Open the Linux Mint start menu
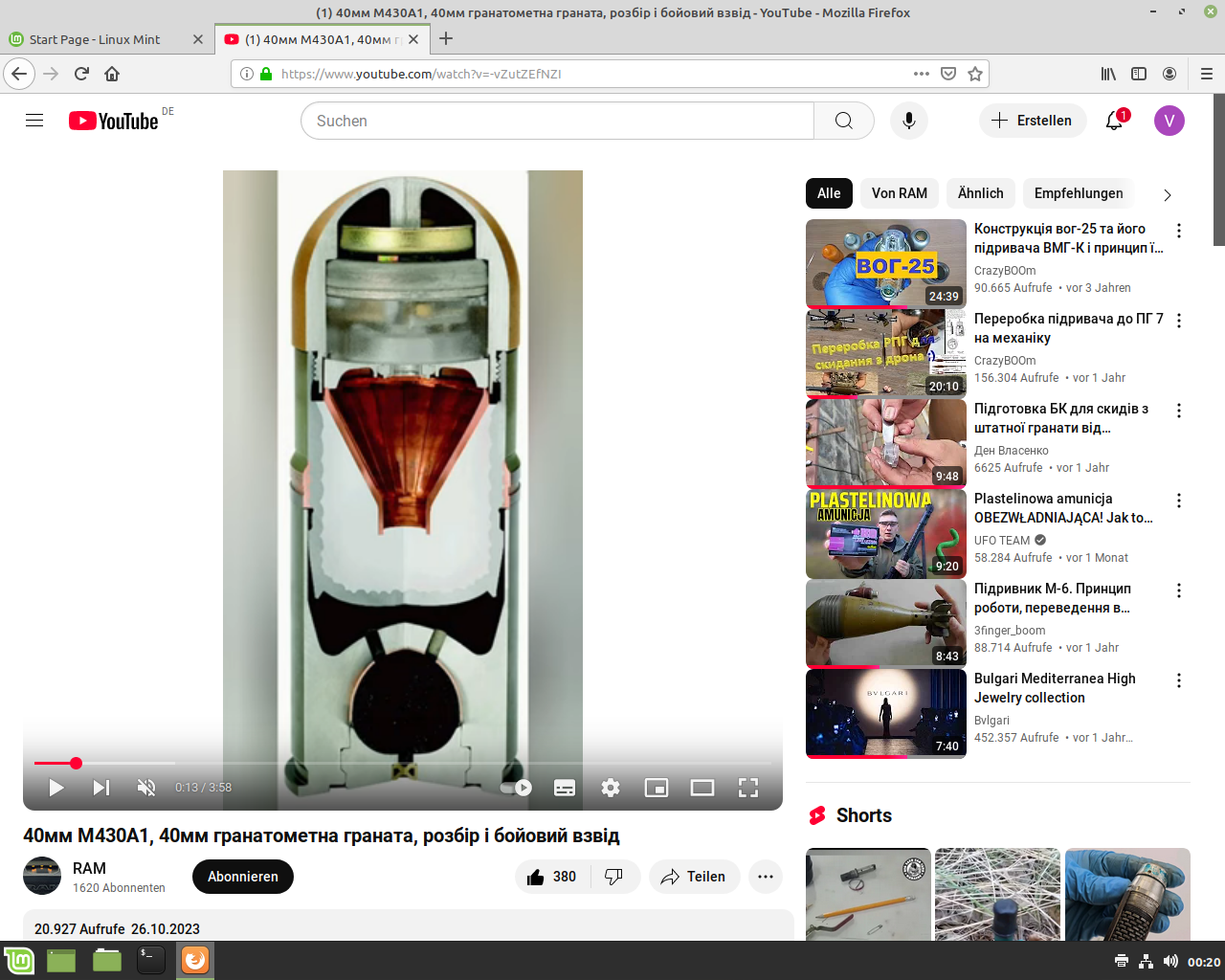Image resolution: width=1225 pixels, height=980 pixels. (19, 960)
